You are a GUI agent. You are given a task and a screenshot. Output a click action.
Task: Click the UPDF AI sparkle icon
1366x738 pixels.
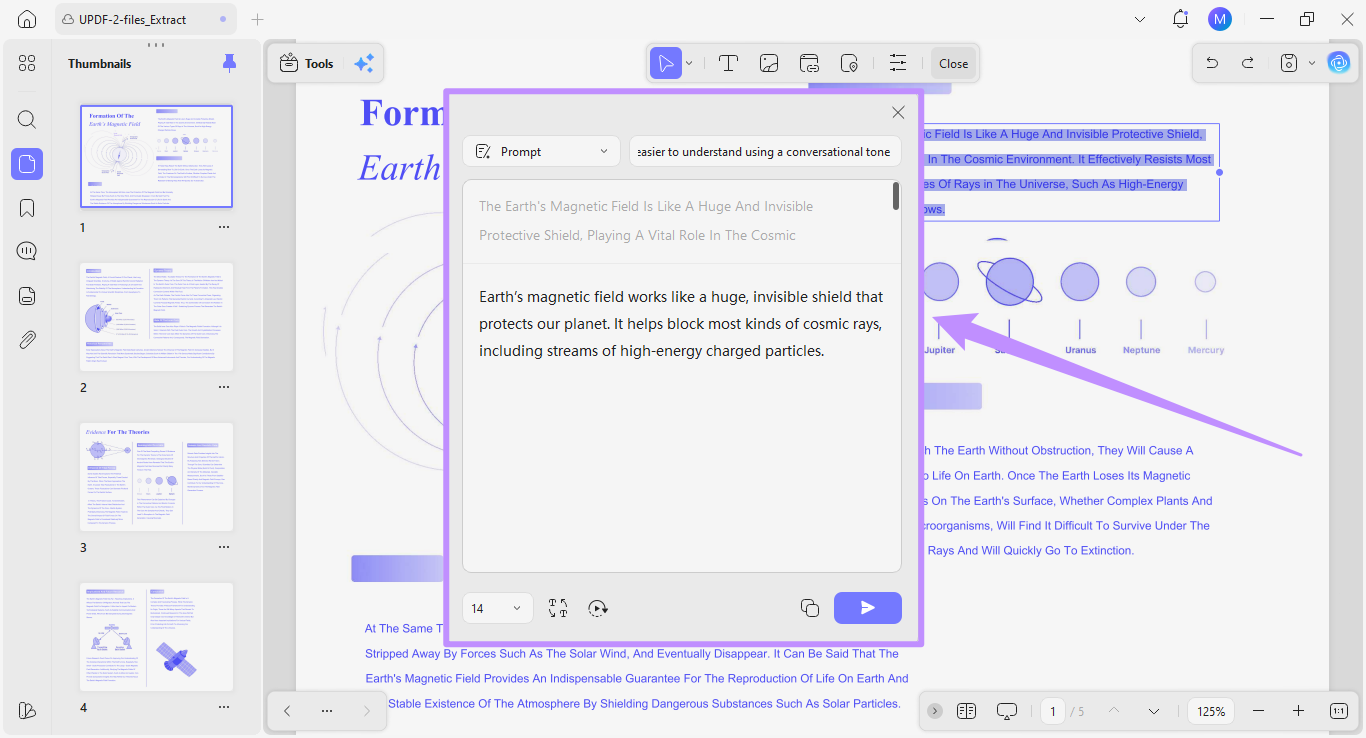[x=364, y=64]
